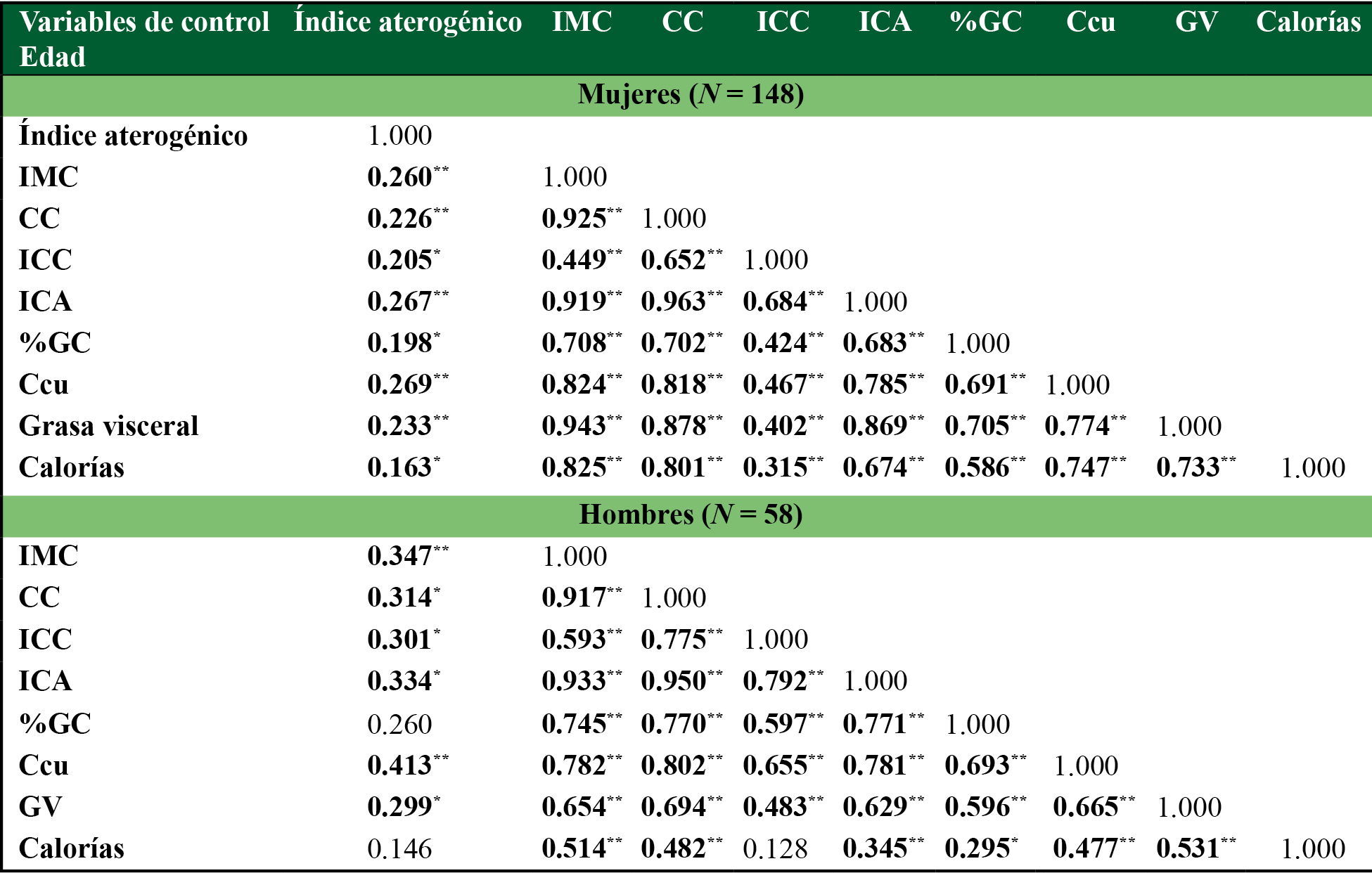Image resolution: width=1372 pixels, height=873 pixels.
Task: Click the 'Hombres (N = 58)' section band
Action: click(x=690, y=515)
